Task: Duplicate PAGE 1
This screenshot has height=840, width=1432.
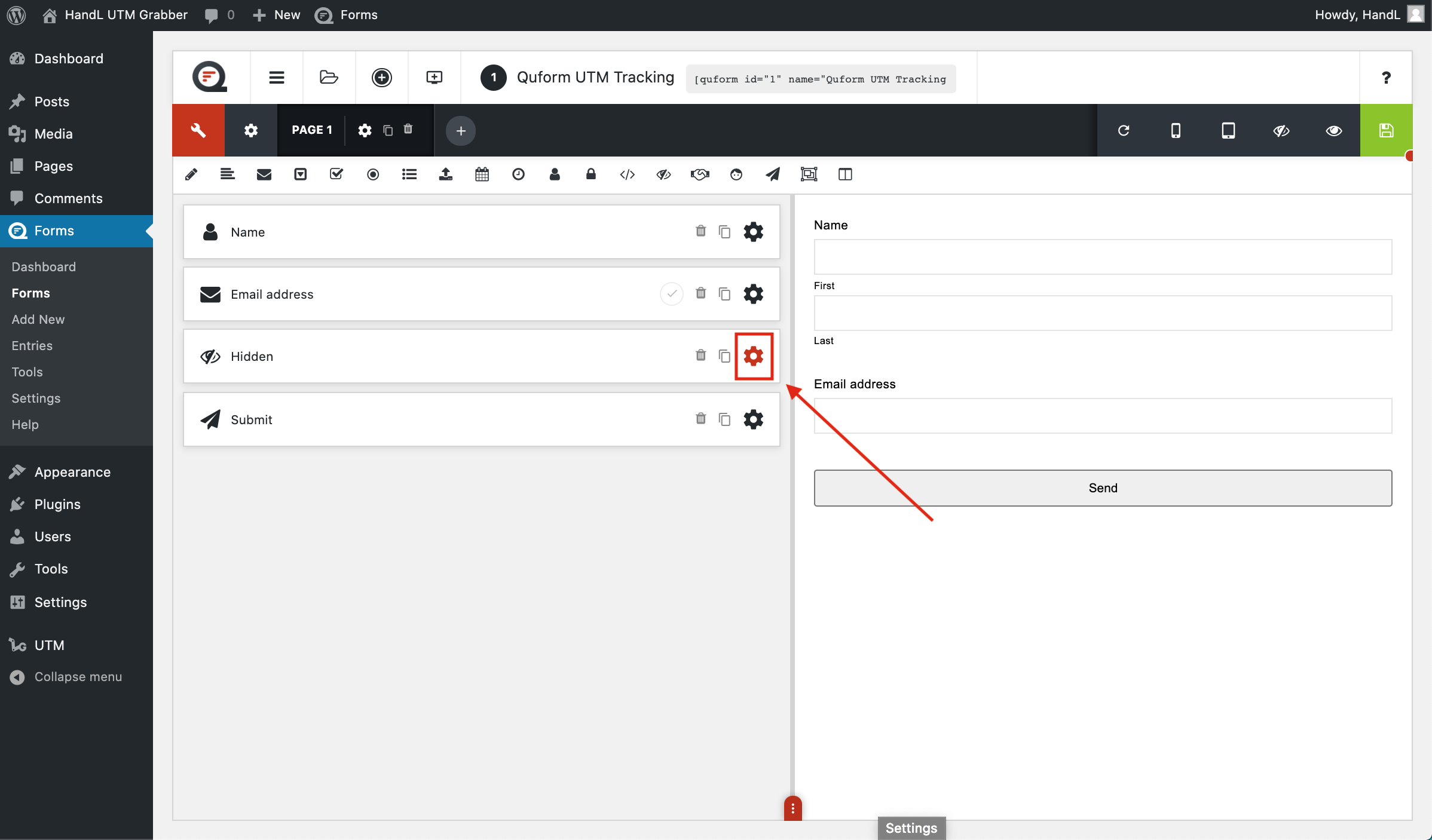Action: 388,130
